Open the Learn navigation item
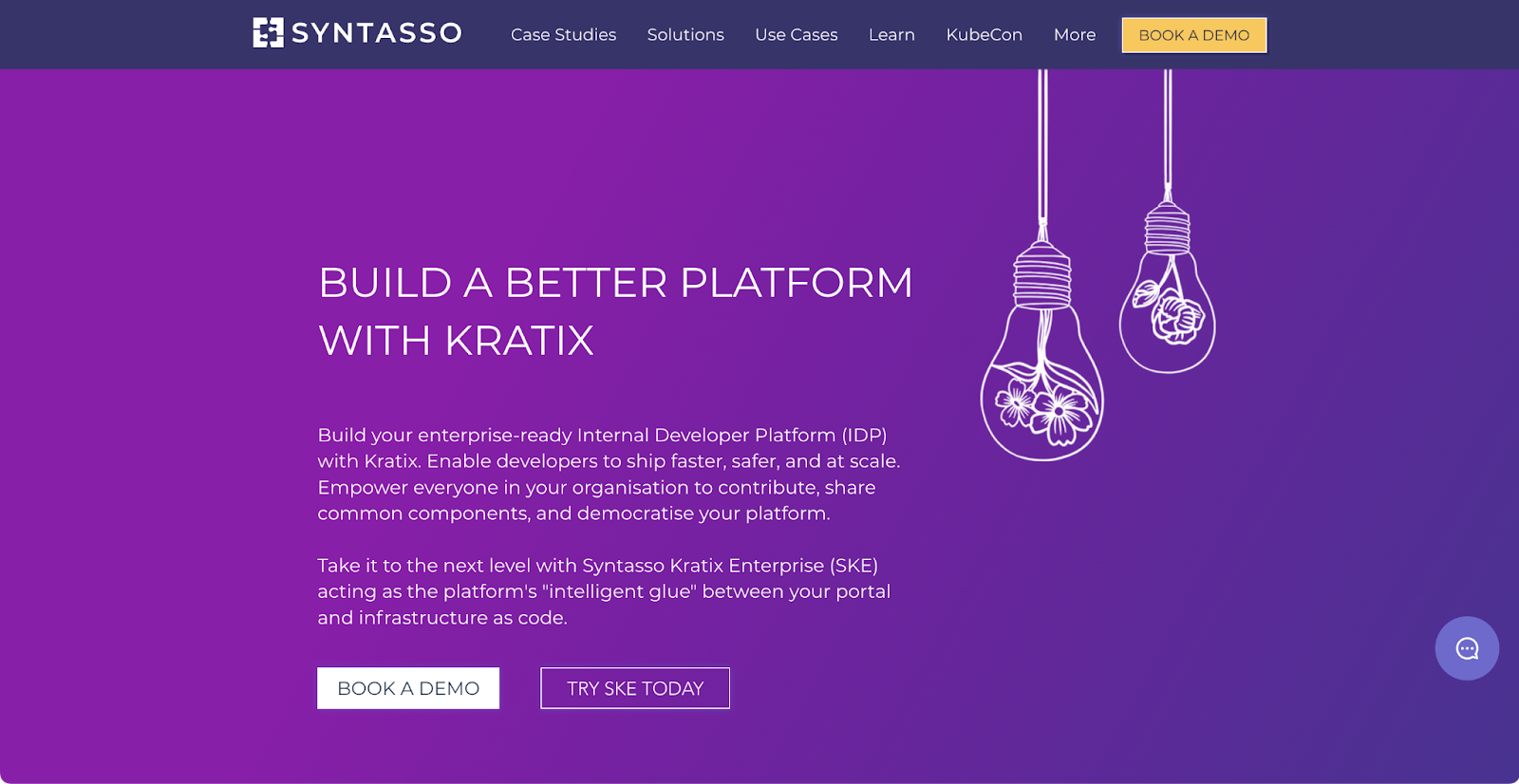This screenshot has height=784, width=1519. pyautogui.click(x=891, y=35)
